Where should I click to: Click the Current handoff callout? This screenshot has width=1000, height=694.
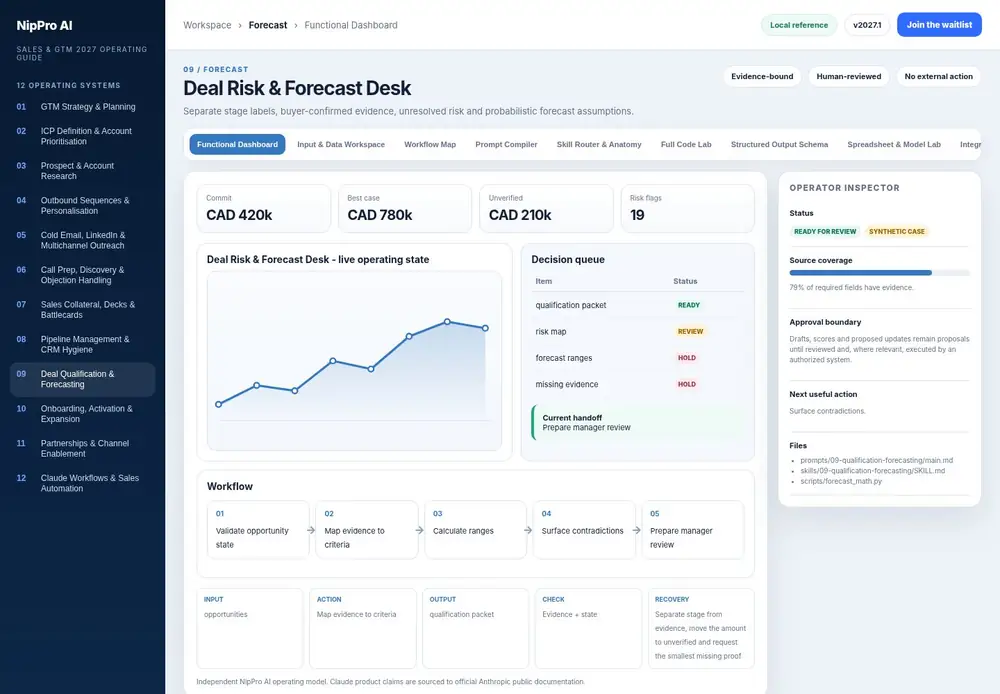coord(638,422)
